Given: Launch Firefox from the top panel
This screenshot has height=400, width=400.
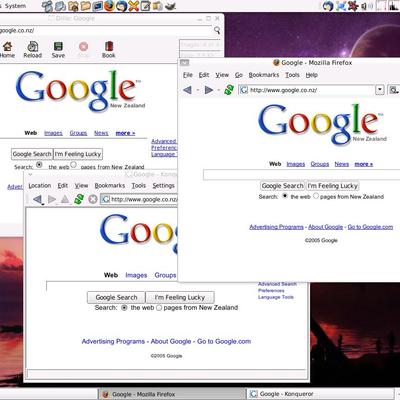Looking at the screenshot, I should (x=109, y=6).
